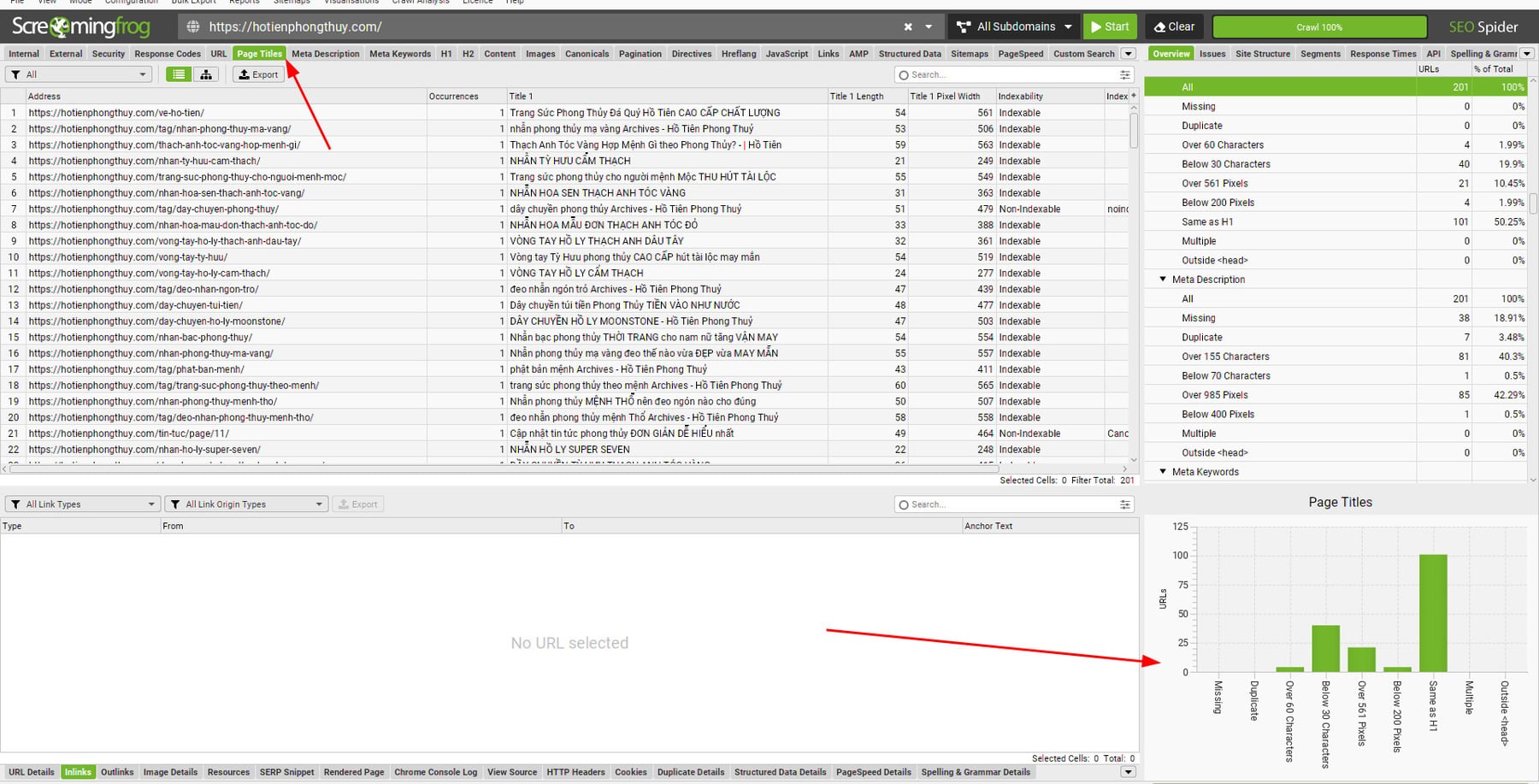Open lower pane search filter options icon
The height and width of the screenshot is (784, 1539).
click(1125, 504)
